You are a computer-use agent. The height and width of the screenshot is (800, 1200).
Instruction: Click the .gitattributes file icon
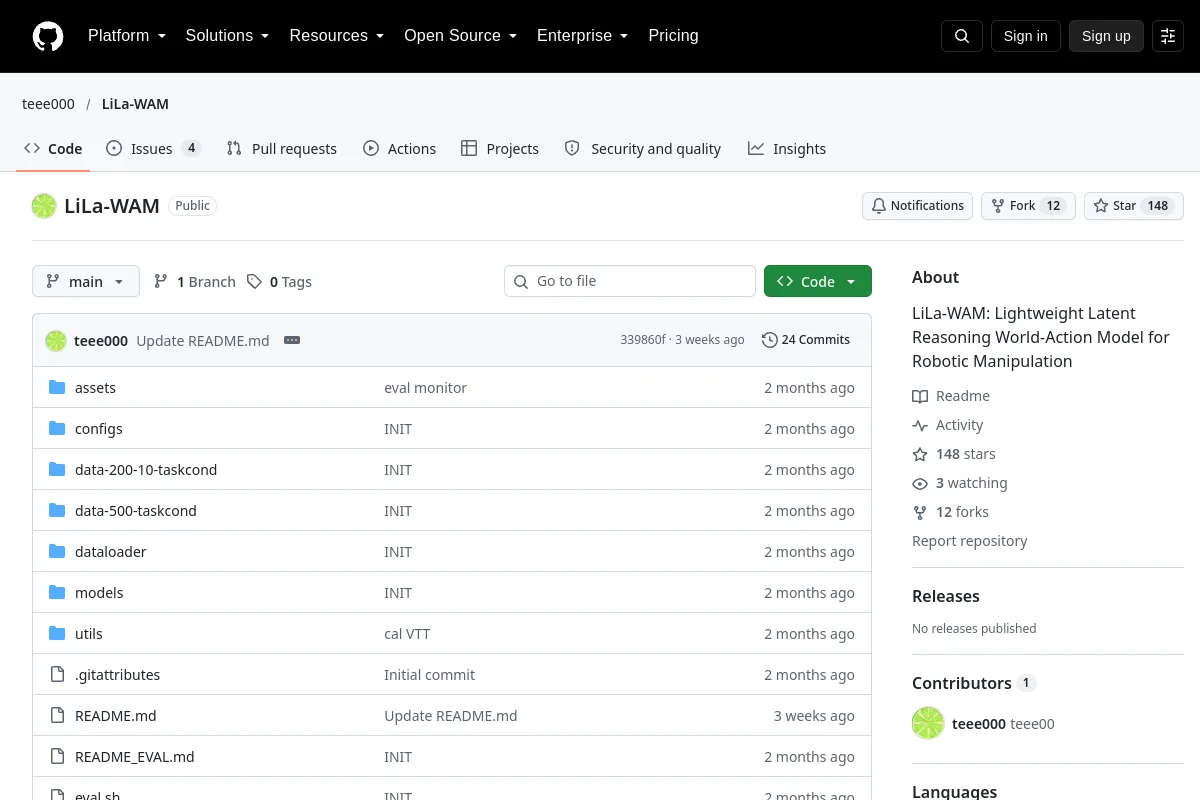57,675
